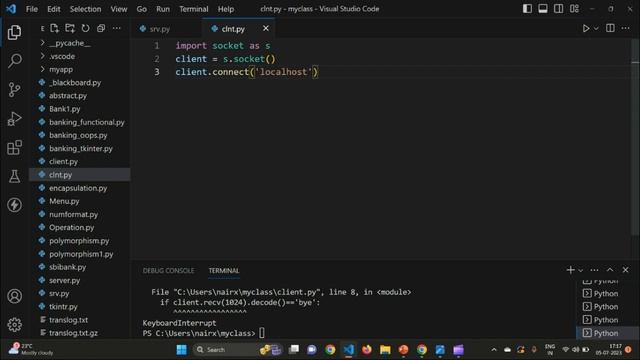
Task: Open the Help menu
Action: [x=226, y=9]
